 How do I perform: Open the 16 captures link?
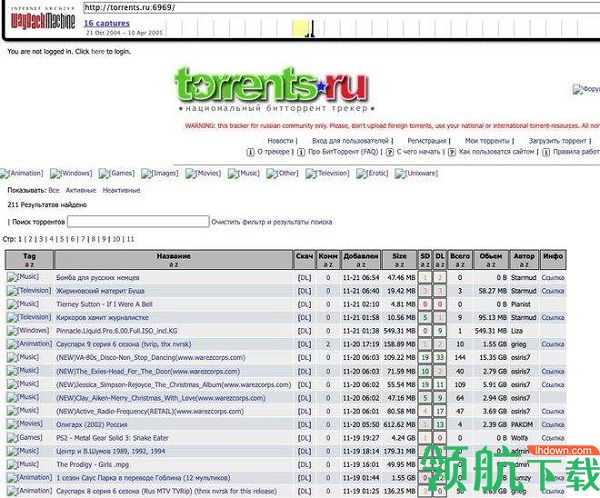coord(107,23)
